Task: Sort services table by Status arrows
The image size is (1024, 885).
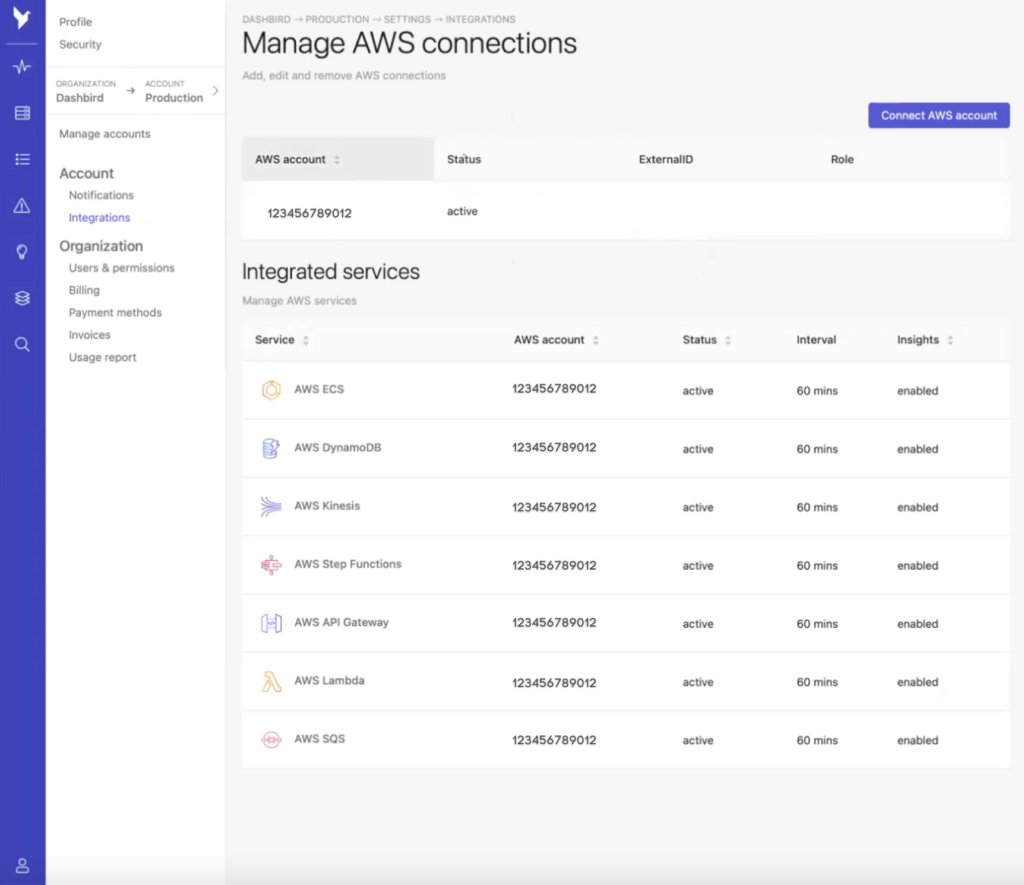Action: (x=728, y=340)
